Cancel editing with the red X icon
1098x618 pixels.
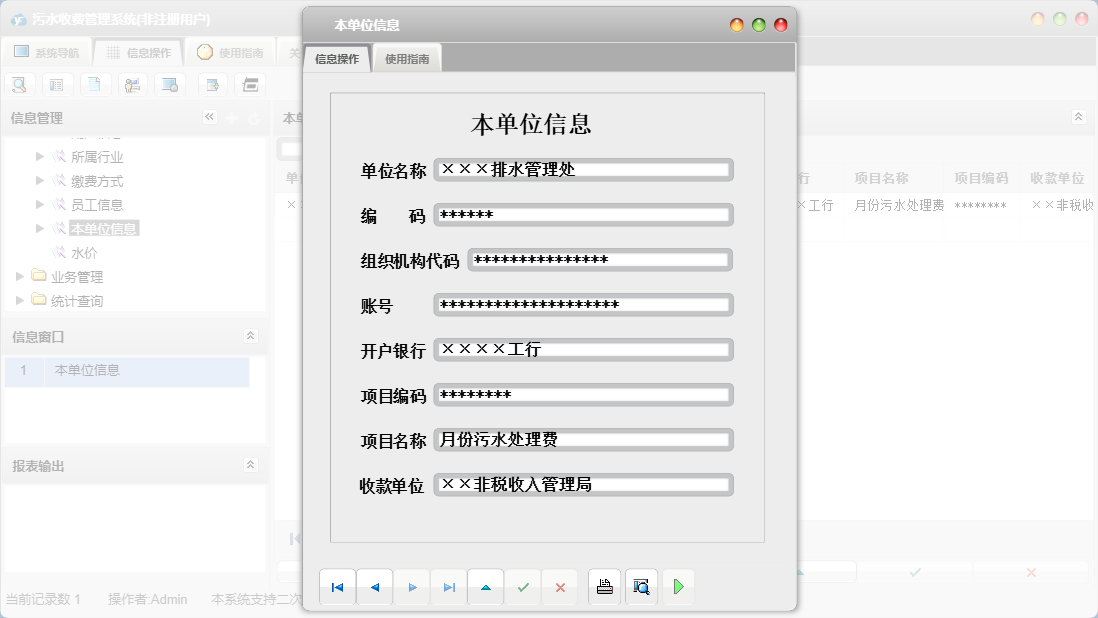click(x=559, y=587)
